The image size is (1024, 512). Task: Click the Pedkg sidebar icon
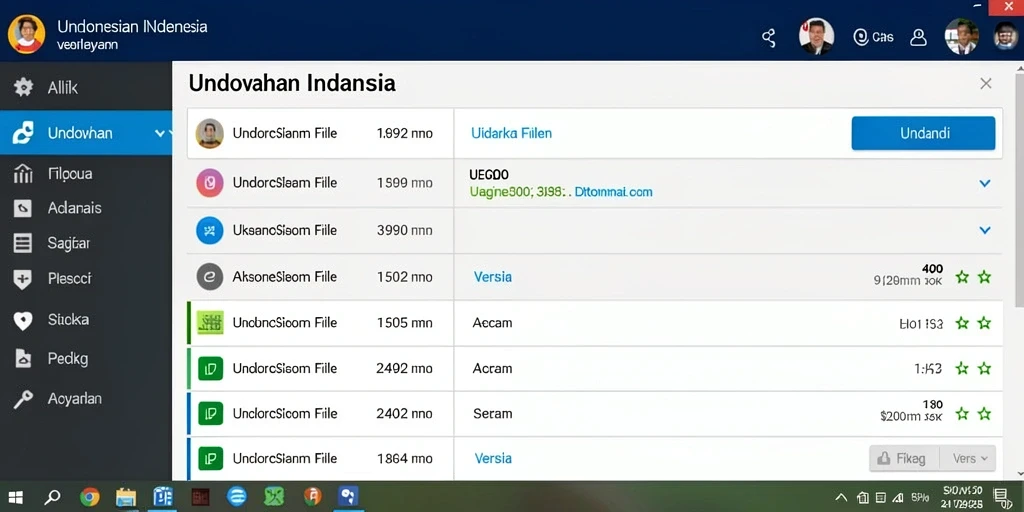pyautogui.click(x=23, y=359)
